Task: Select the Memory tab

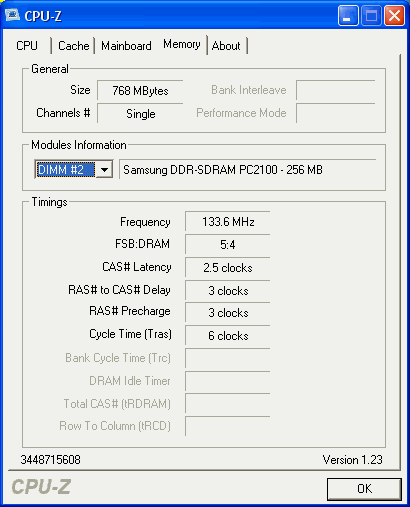Action: pos(182,44)
